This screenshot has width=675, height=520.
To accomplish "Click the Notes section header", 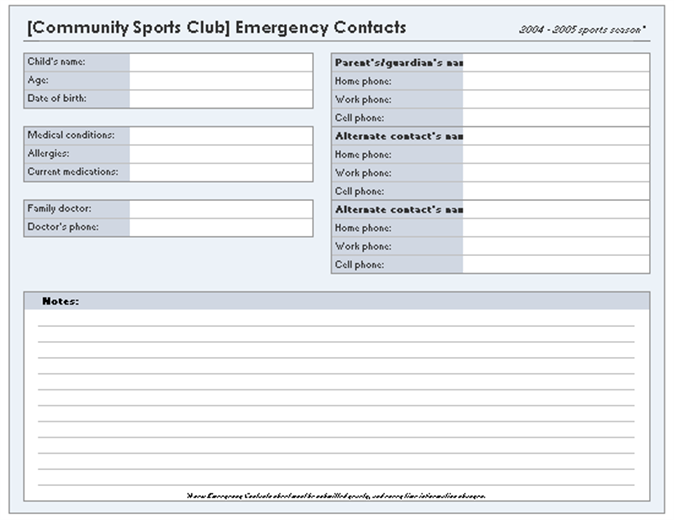I will click(x=60, y=301).
